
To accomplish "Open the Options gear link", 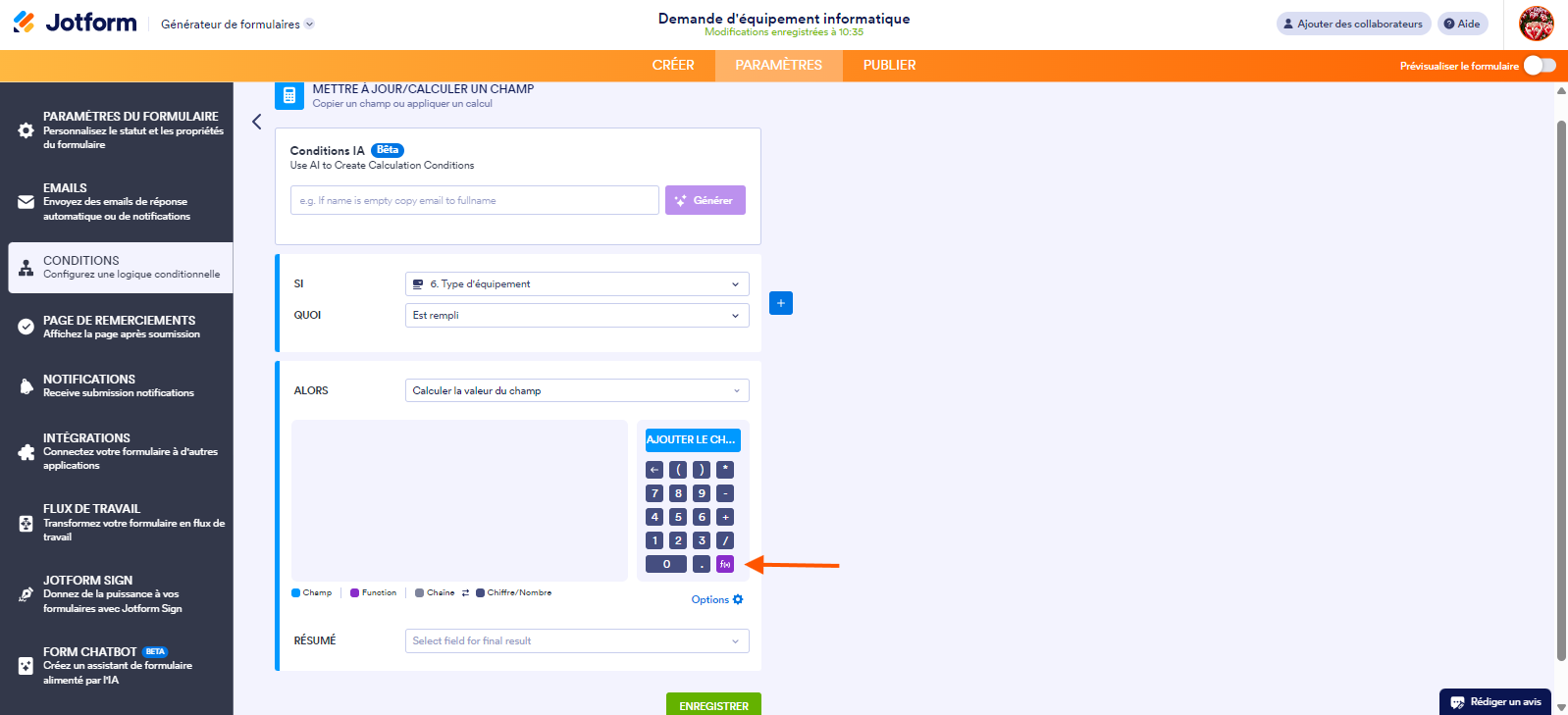I will click(x=717, y=599).
